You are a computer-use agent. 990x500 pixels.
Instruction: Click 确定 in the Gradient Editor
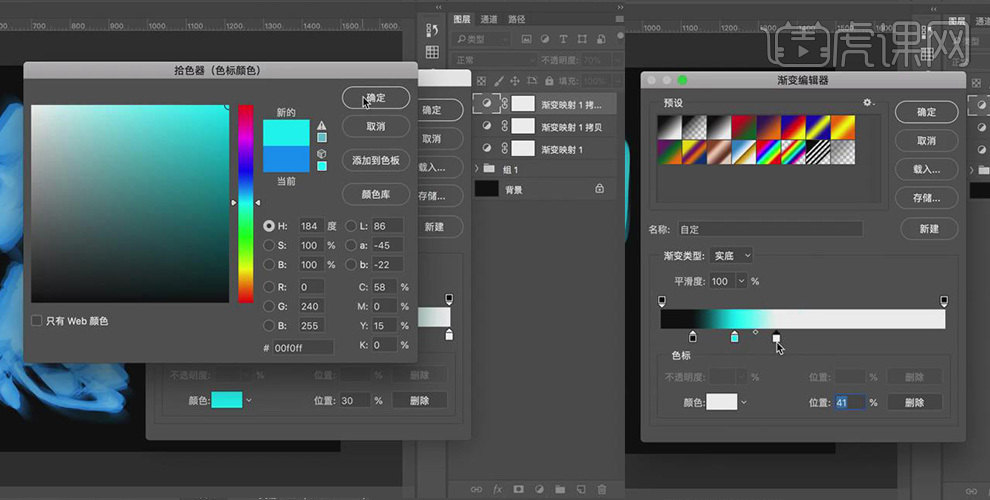[x=926, y=112]
